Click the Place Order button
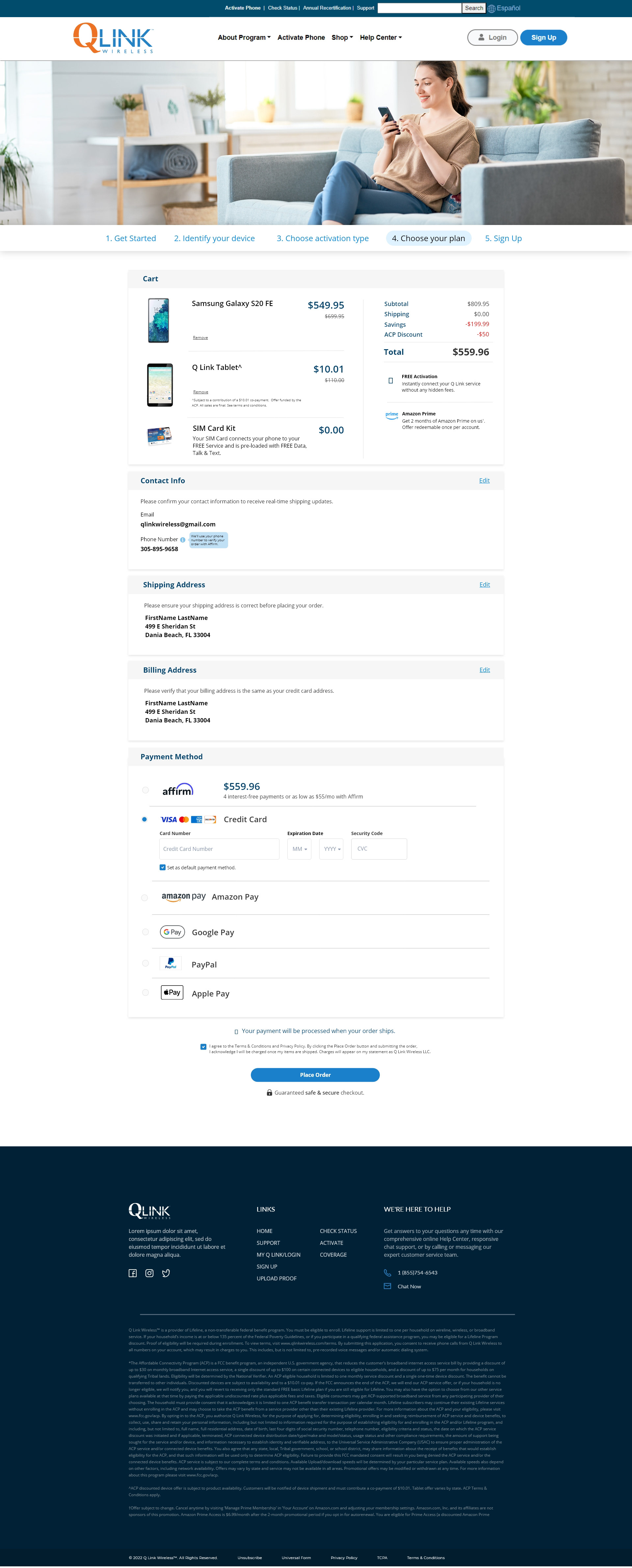The width and height of the screenshot is (632, 1568). pyautogui.click(x=315, y=1075)
